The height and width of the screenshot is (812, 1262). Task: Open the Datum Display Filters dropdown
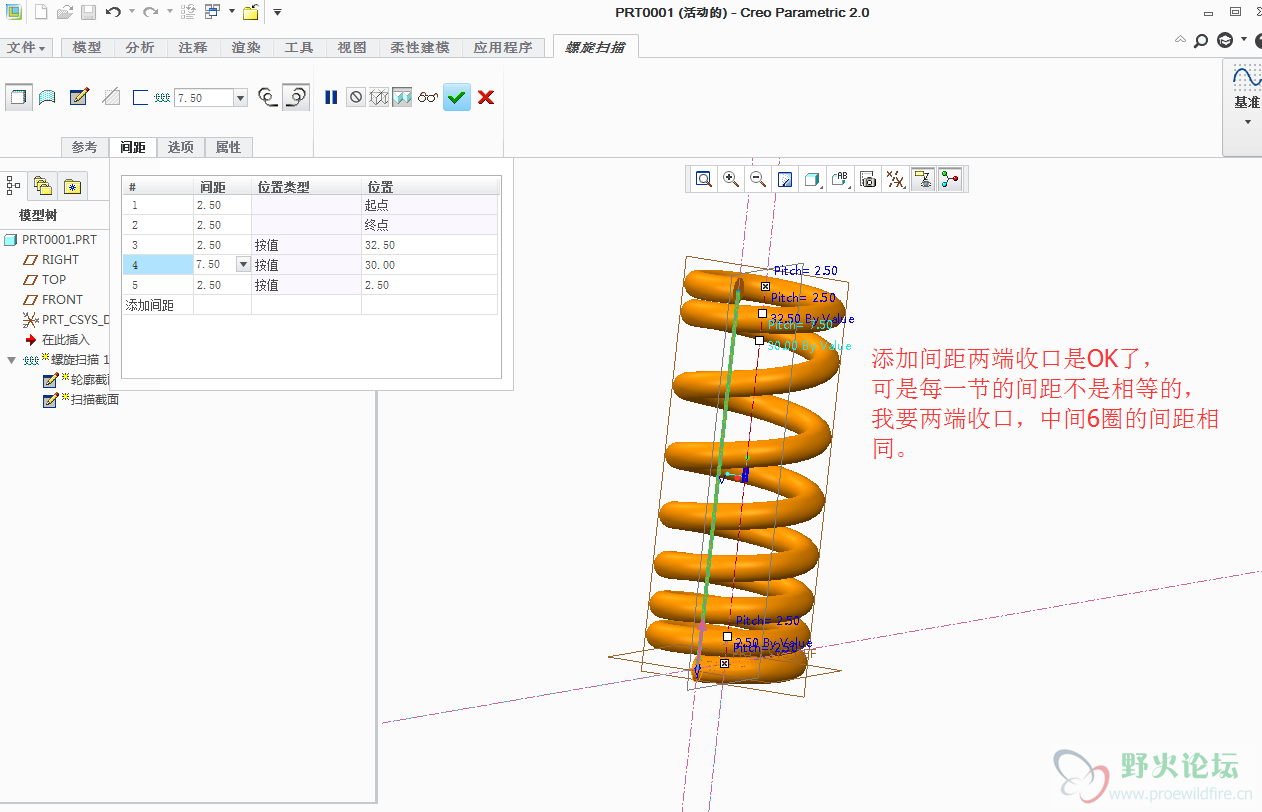[x=896, y=179]
